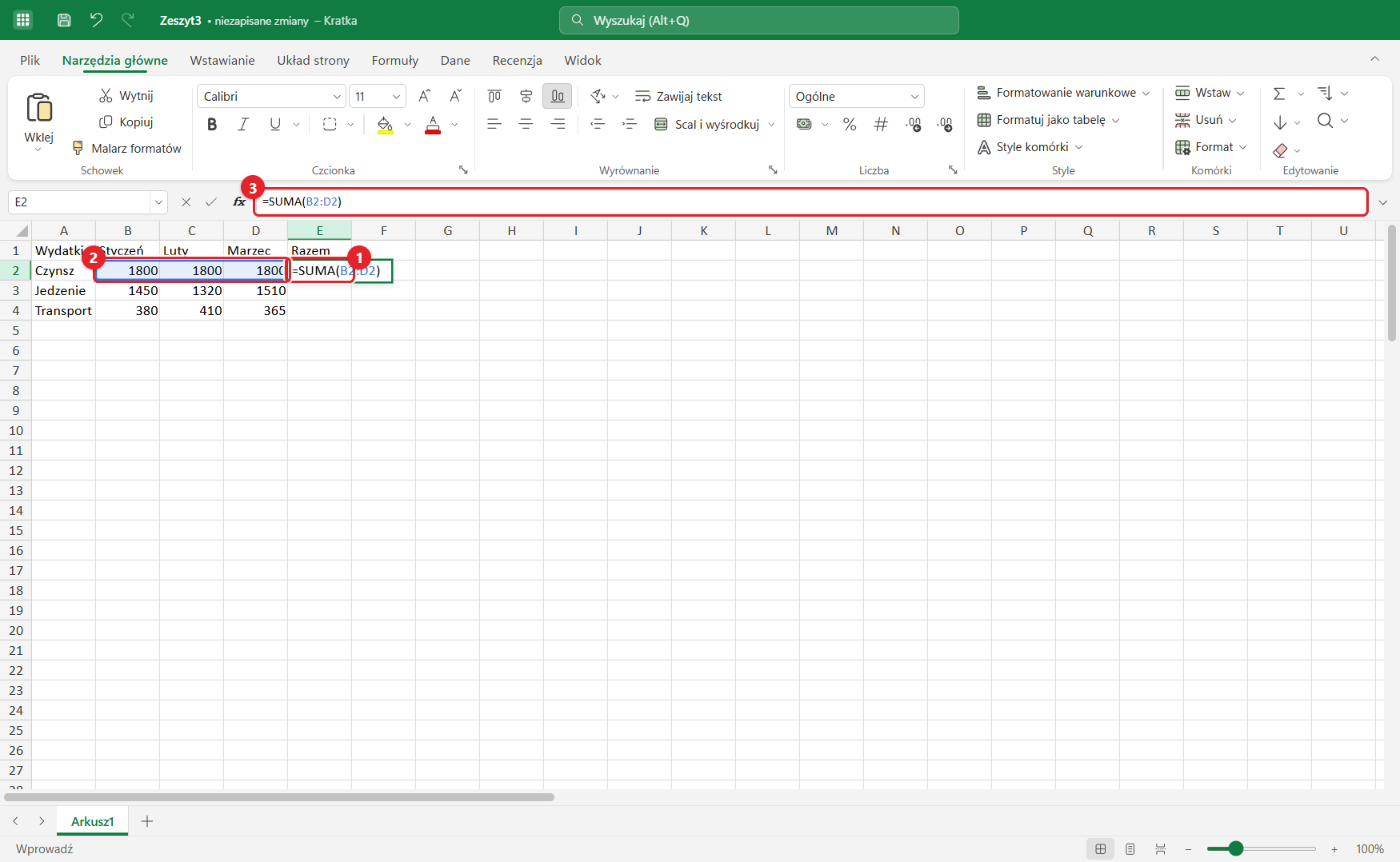
Task: Confirm the formula entry with checkmark
Action: click(210, 202)
